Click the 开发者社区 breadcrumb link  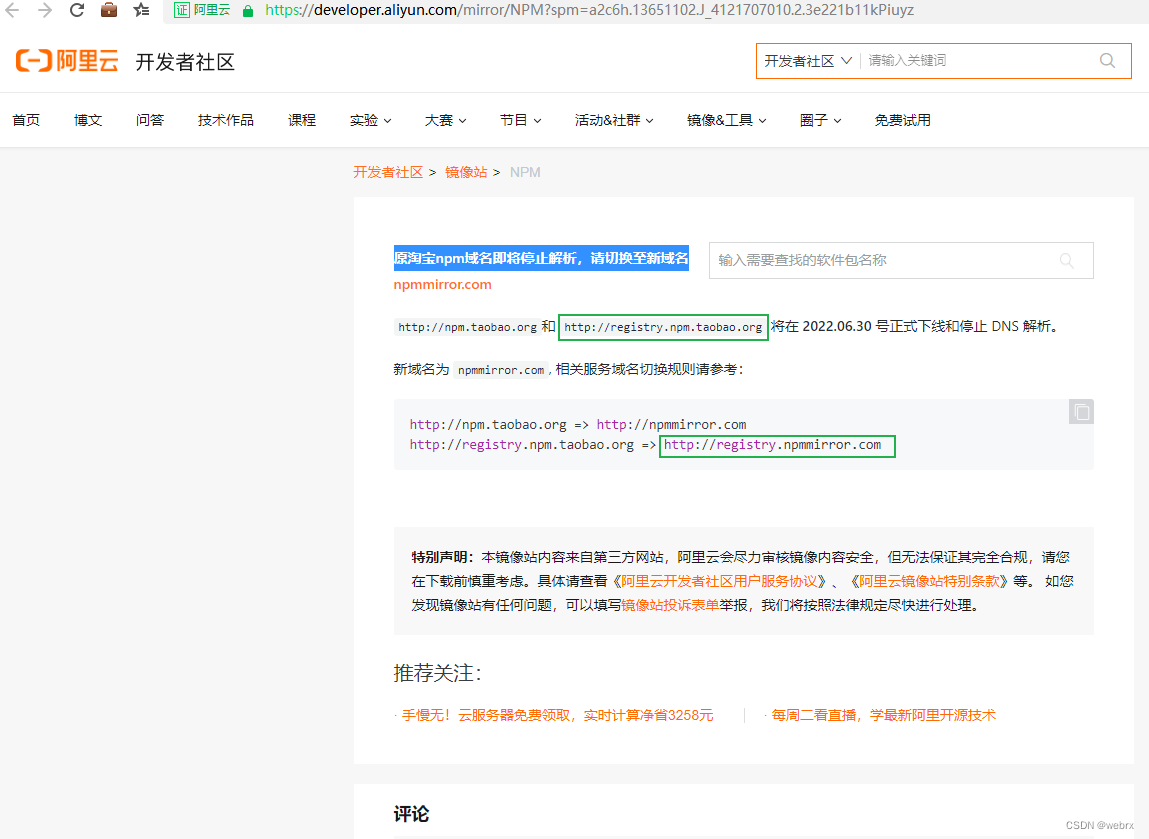click(388, 172)
